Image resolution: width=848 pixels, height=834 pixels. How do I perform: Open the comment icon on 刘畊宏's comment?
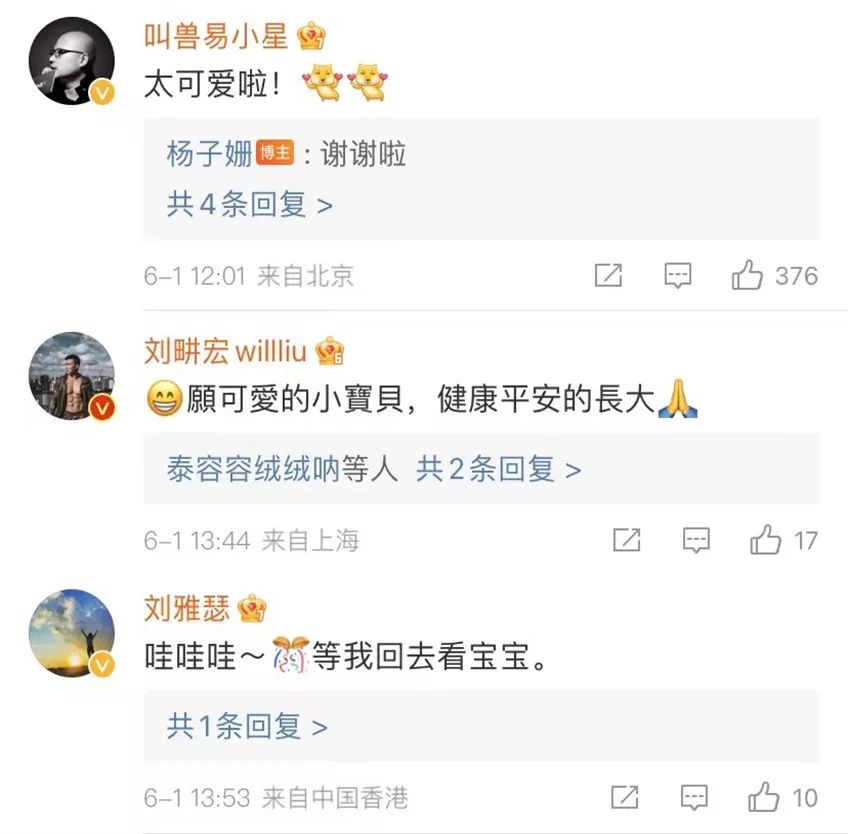(696, 540)
